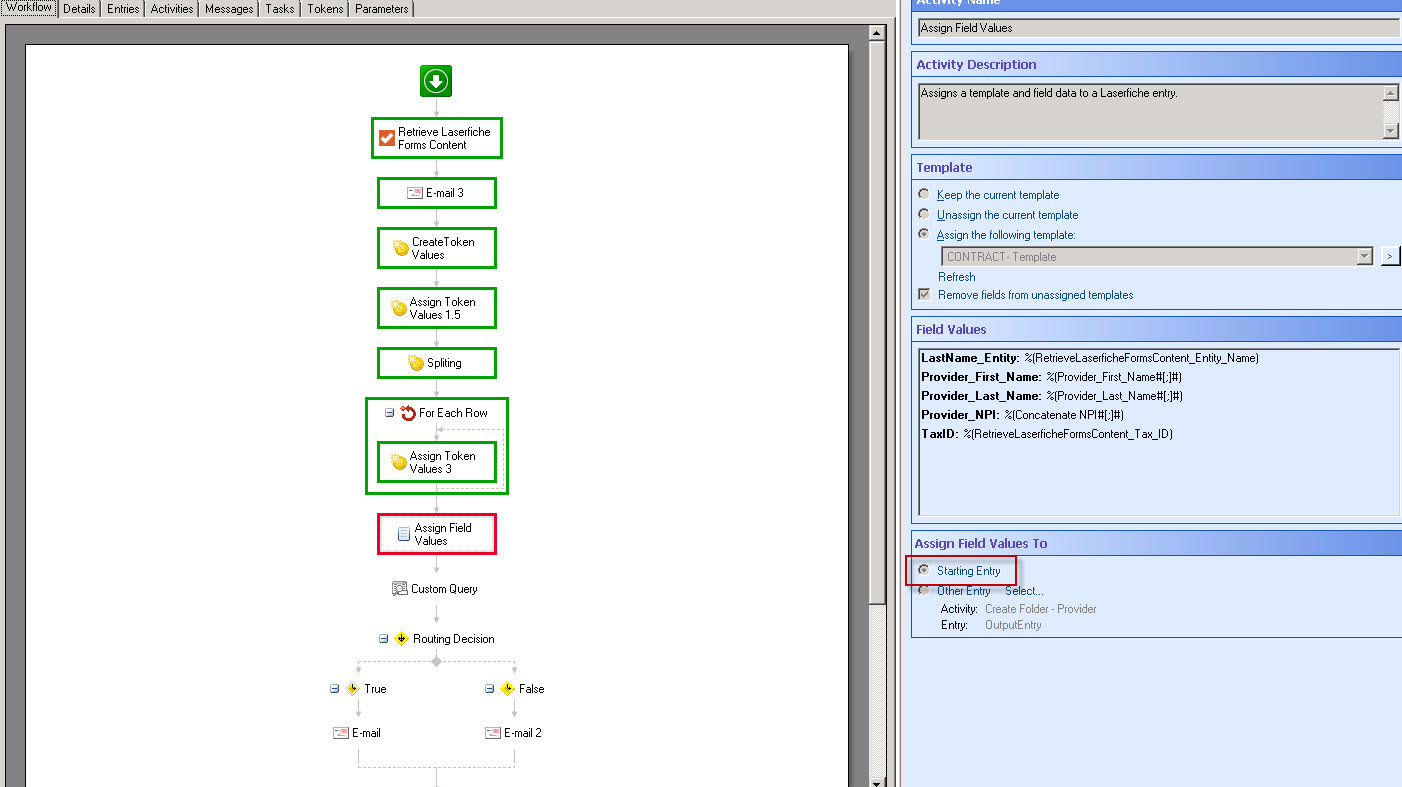Switch to the Tokens tab
Viewport: 1402px width, 787px height.
pos(325,9)
